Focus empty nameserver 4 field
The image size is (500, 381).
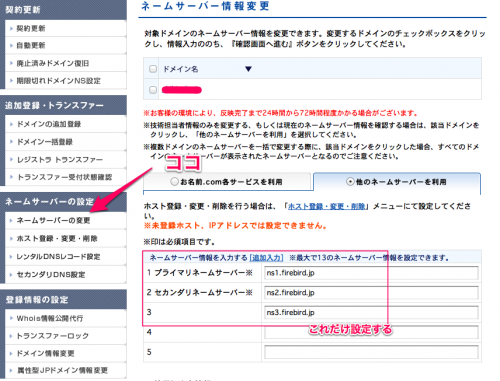pos(371,332)
